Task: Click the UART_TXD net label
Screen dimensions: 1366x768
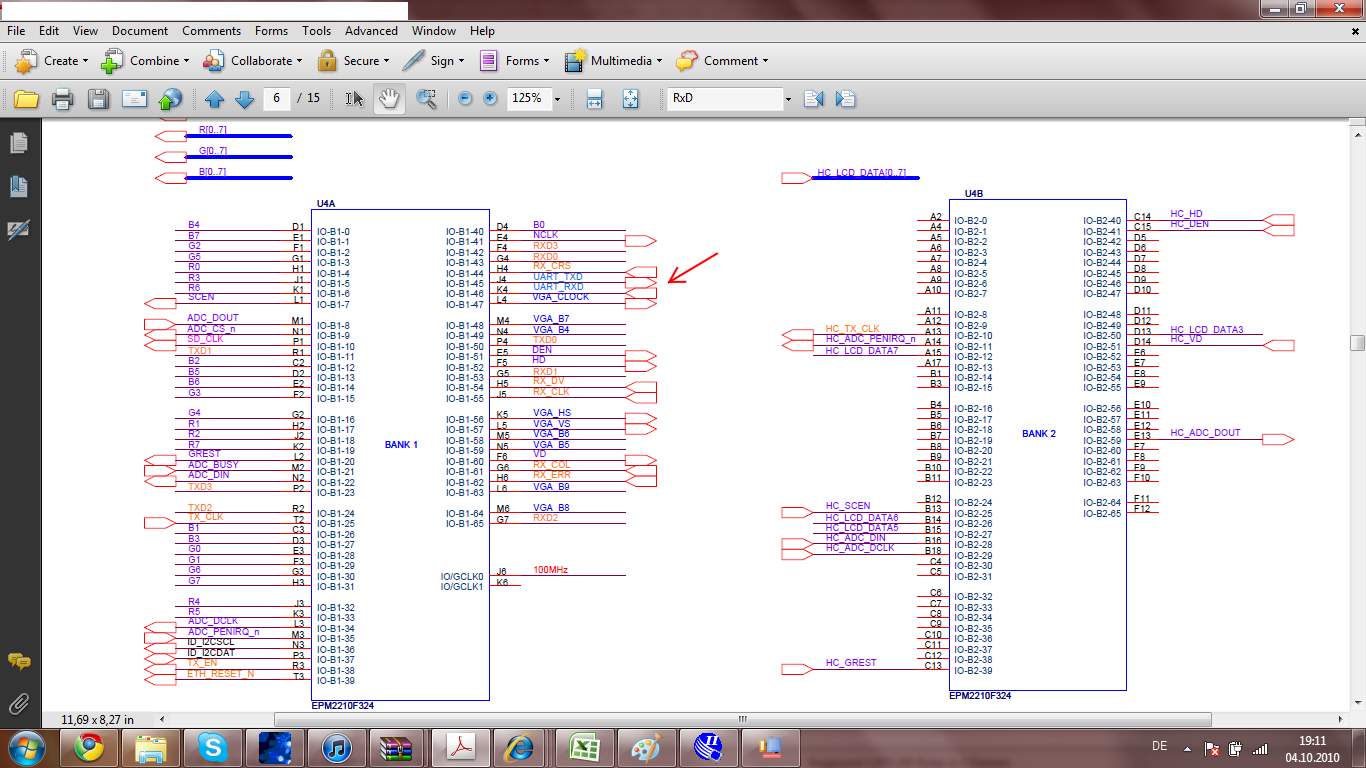Action: tap(558, 277)
